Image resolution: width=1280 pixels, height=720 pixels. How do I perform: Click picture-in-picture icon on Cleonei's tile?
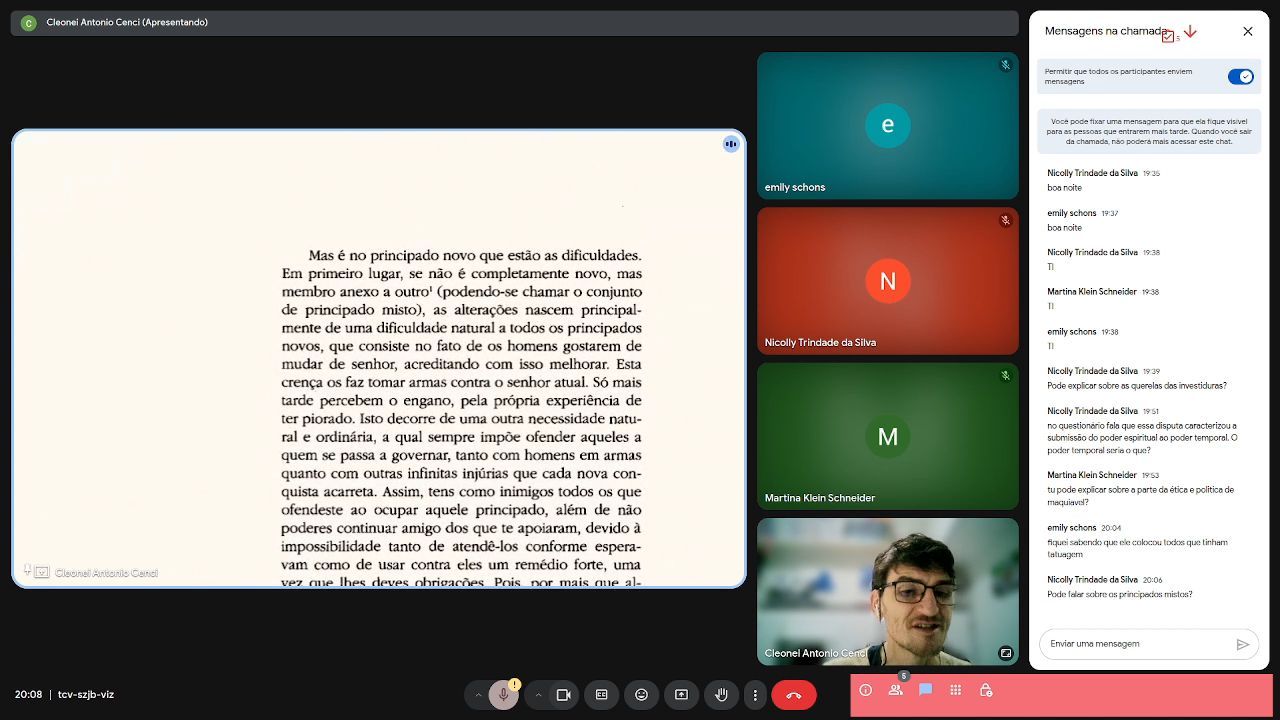coord(1005,653)
